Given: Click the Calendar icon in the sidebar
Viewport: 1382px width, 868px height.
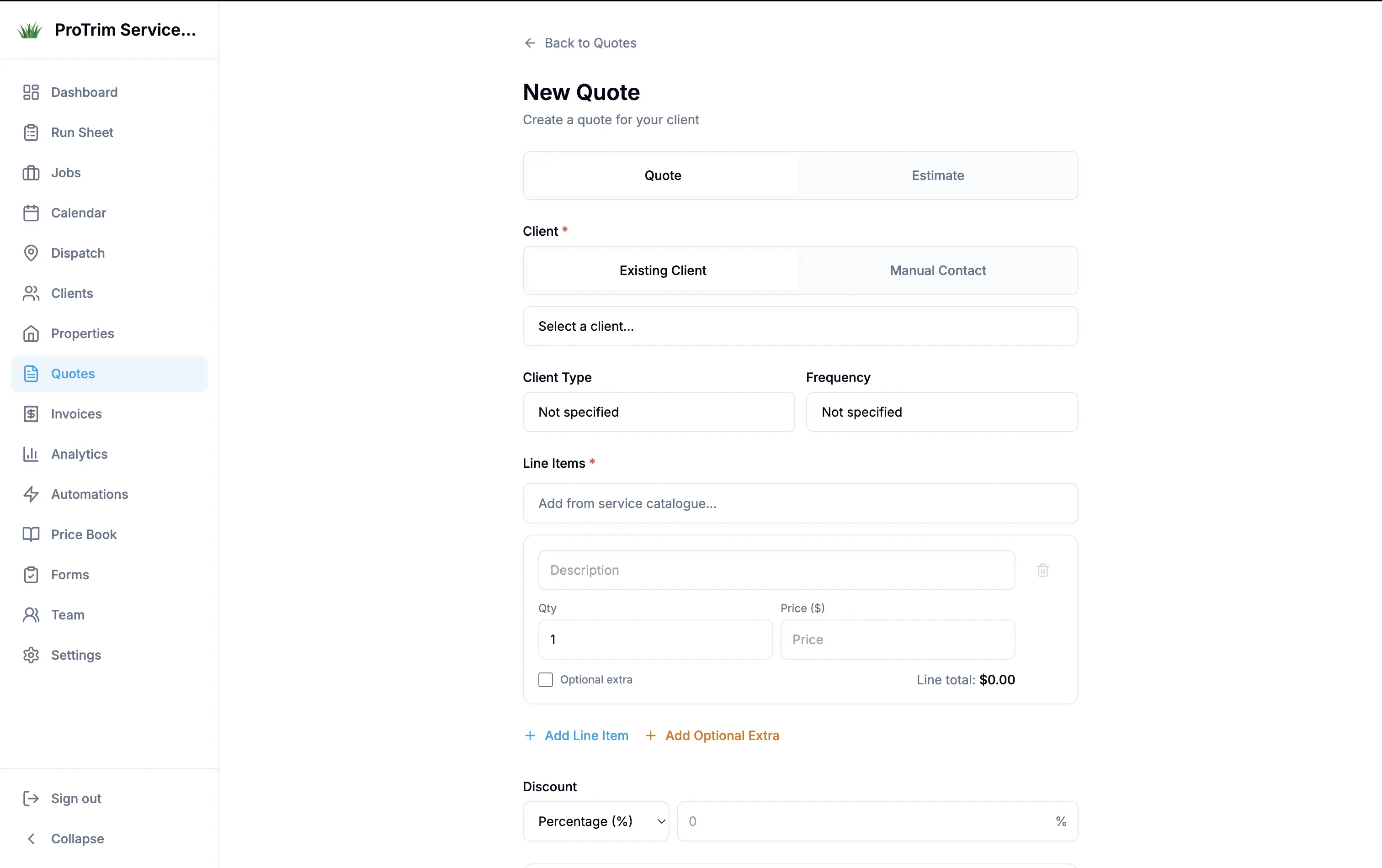Looking at the screenshot, I should [31, 212].
